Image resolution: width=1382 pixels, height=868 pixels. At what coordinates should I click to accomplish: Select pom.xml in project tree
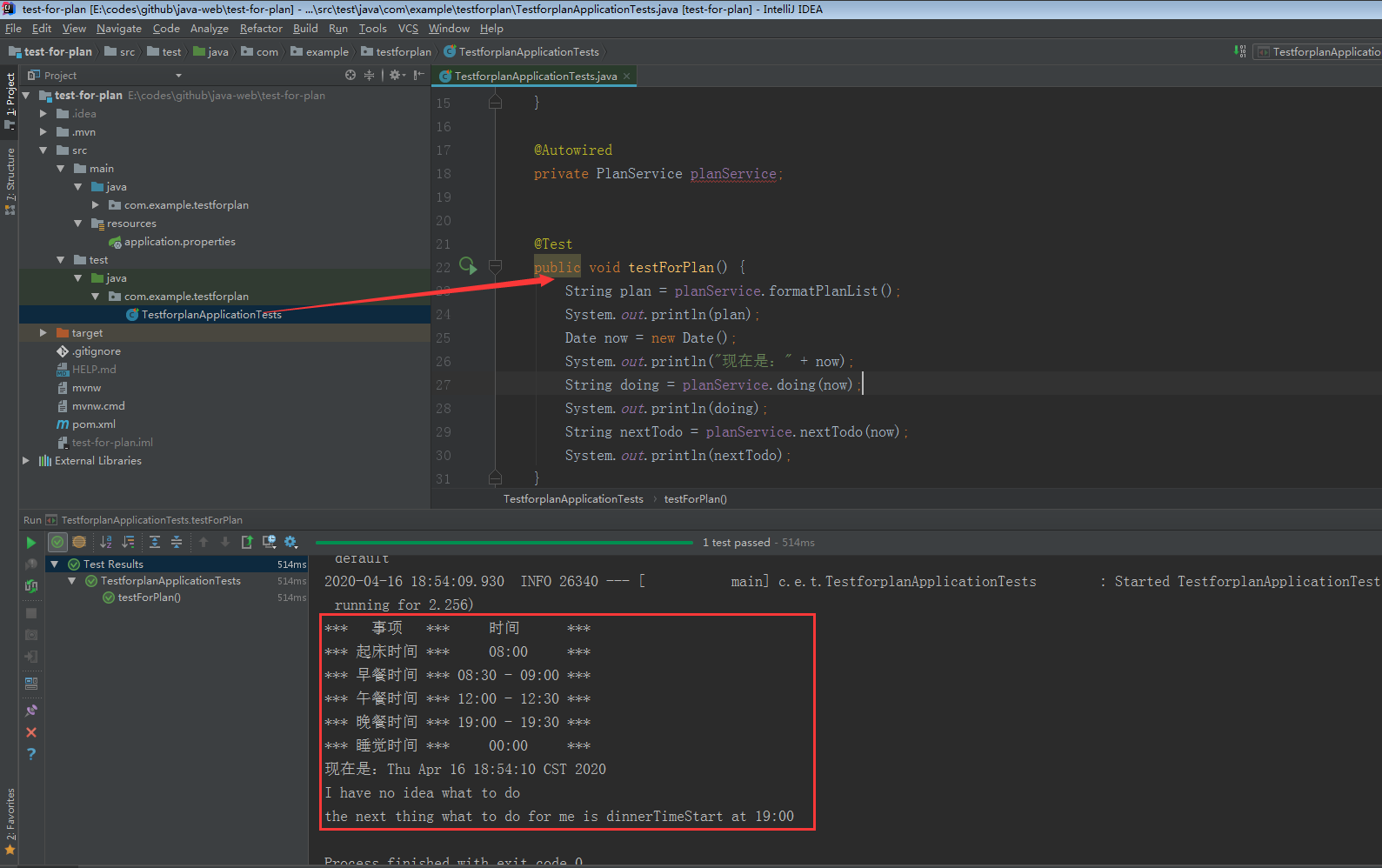[x=86, y=424]
